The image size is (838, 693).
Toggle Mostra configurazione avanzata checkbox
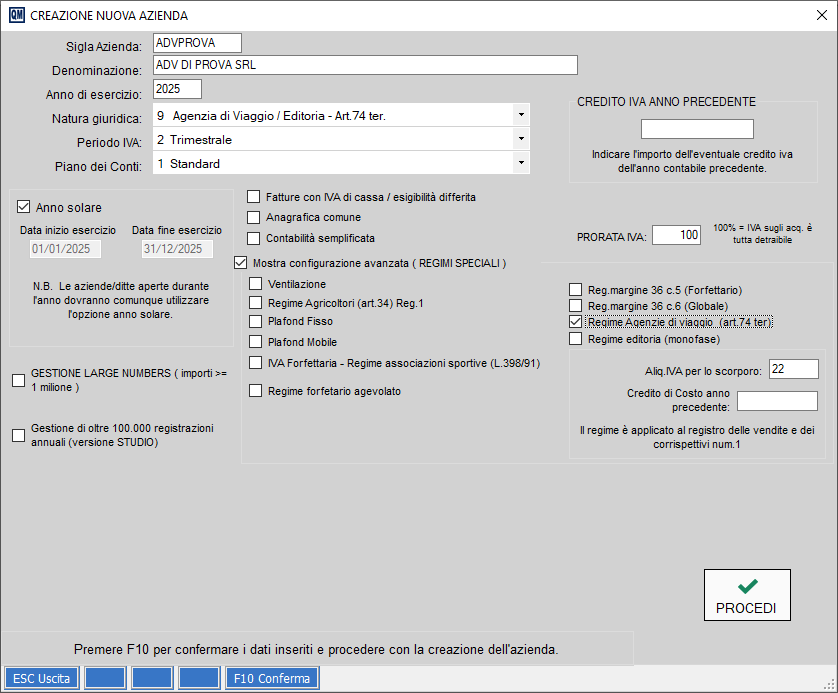pyautogui.click(x=240, y=263)
